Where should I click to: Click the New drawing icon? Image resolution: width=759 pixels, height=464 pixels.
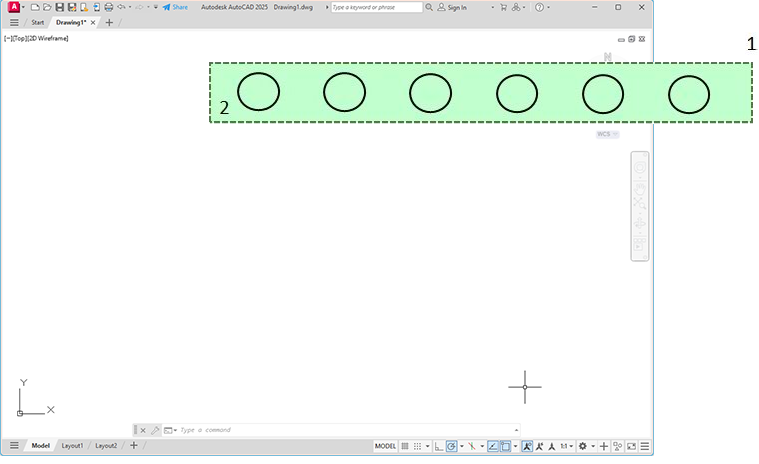click(x=35, y=7)
